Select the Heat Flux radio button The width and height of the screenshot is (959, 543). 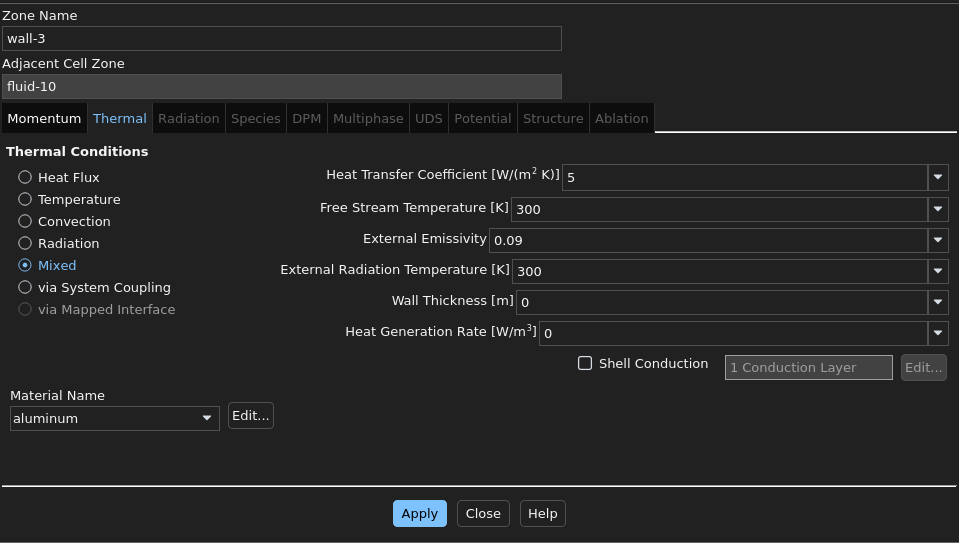pyautogui.click(x=25, y=177)
